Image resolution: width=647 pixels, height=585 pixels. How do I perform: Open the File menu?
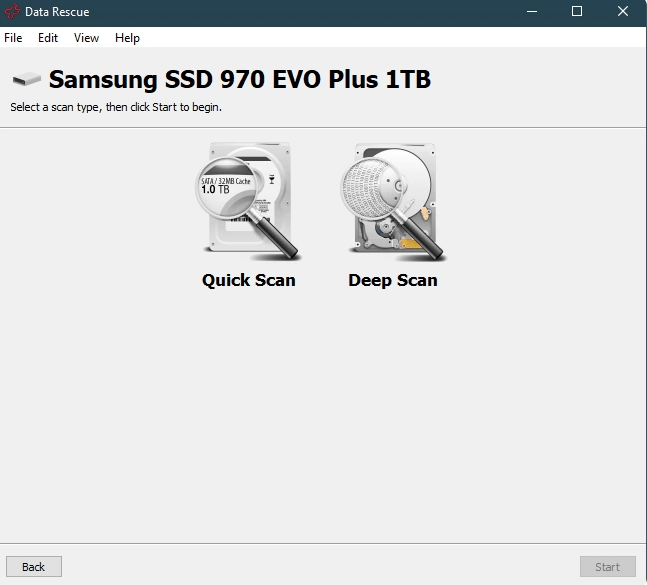tap(13, 38)
